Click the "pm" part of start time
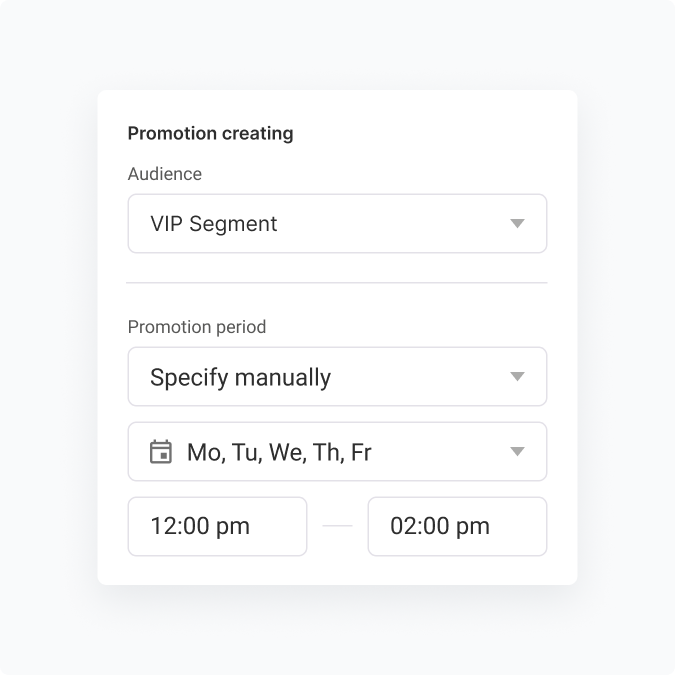 point(234,526)
